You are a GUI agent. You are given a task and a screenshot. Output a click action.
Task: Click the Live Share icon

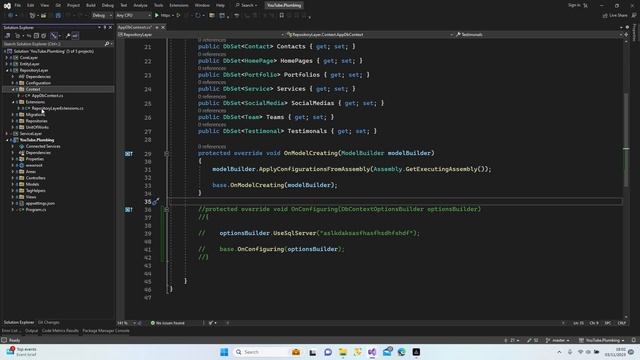click(x=615, y=16)
